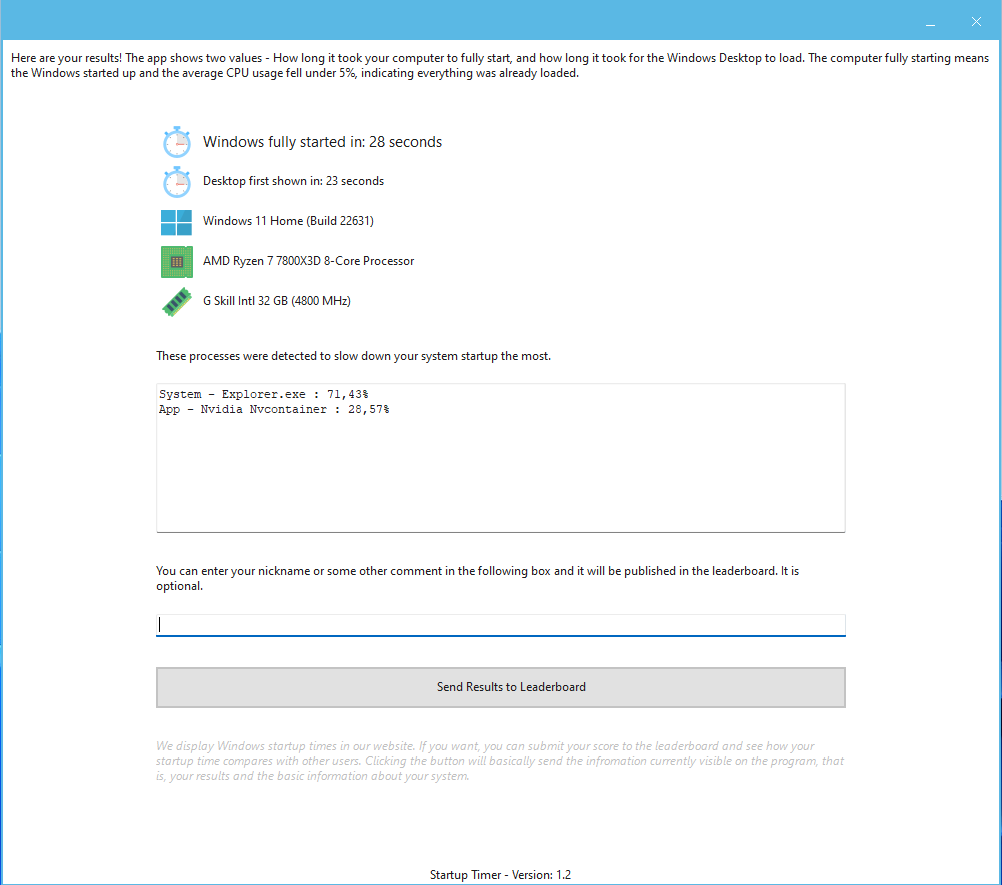
Task: Click the 'You can enter your nickname' instruction text
Action: (478, 578)
